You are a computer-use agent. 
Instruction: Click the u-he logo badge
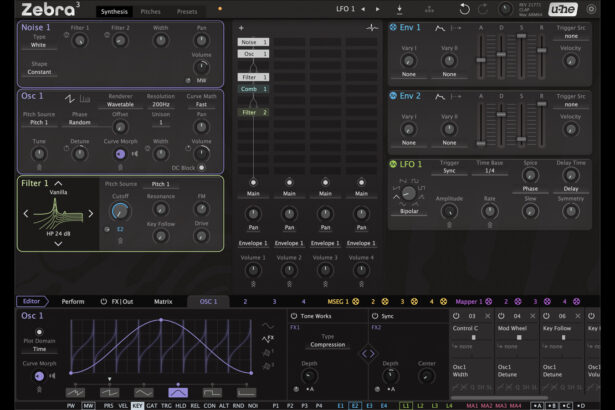pyautogui.click(x=563, y=9)
